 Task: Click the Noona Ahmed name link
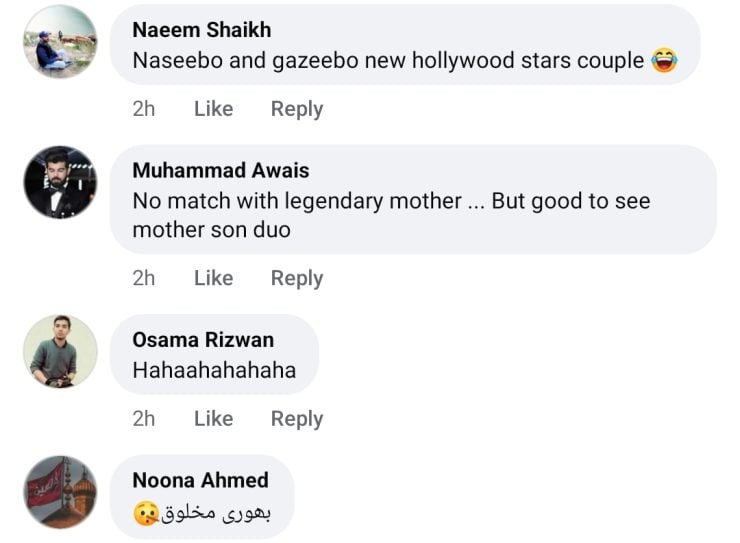(200, 481)
